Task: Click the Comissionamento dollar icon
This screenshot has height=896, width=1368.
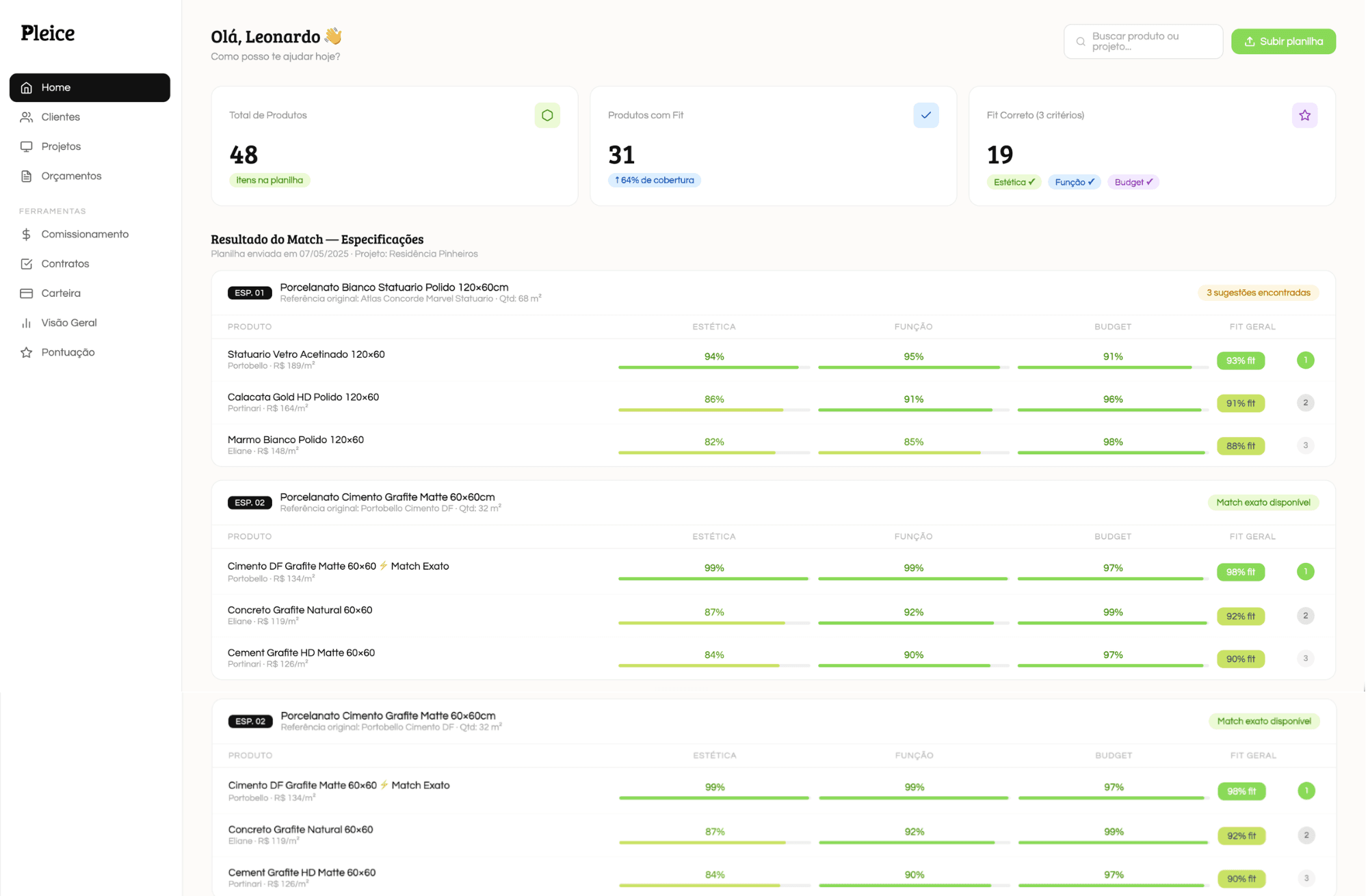Action: (27, 234)
